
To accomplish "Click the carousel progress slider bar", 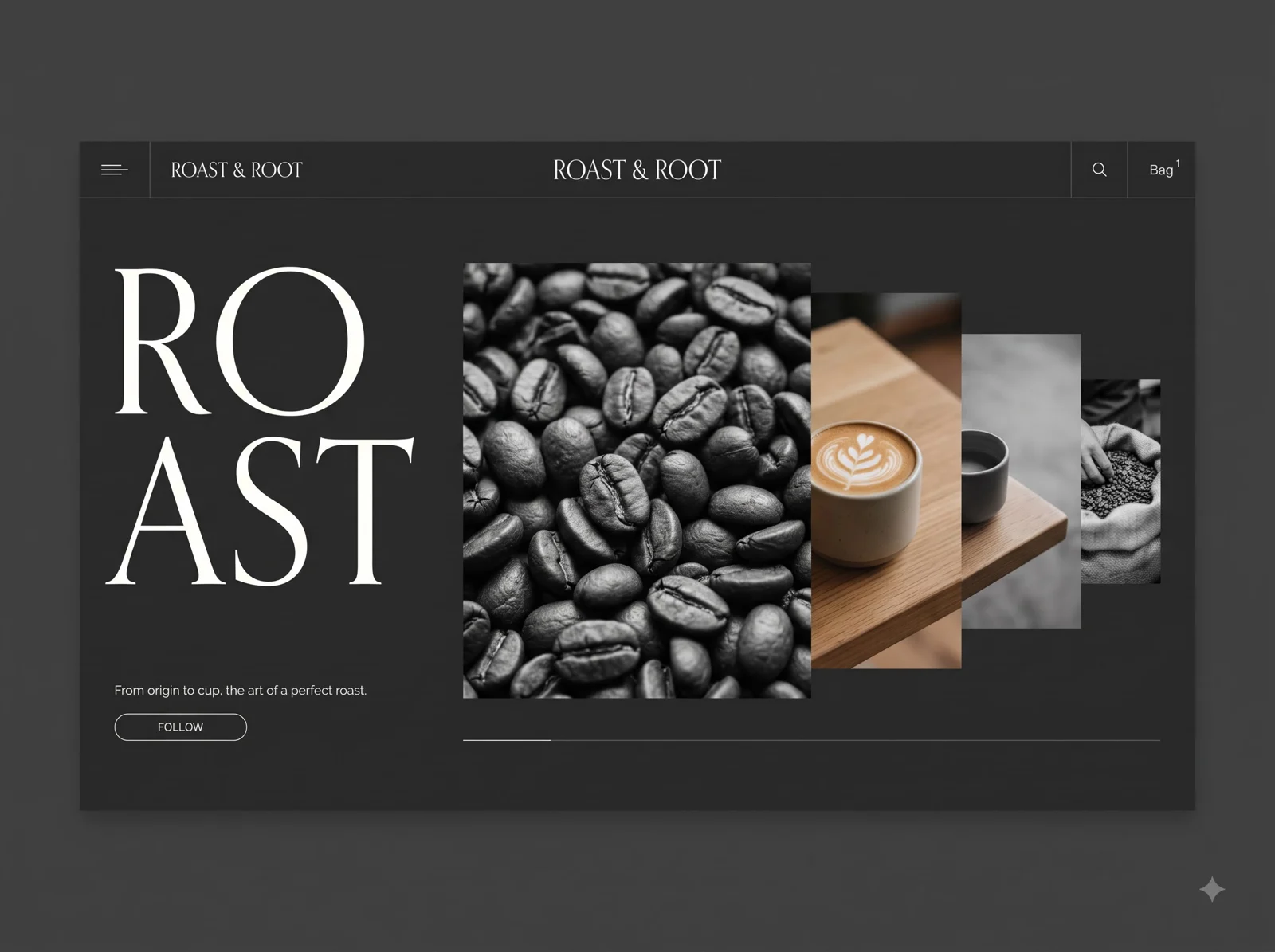I will tap(811, 740).
